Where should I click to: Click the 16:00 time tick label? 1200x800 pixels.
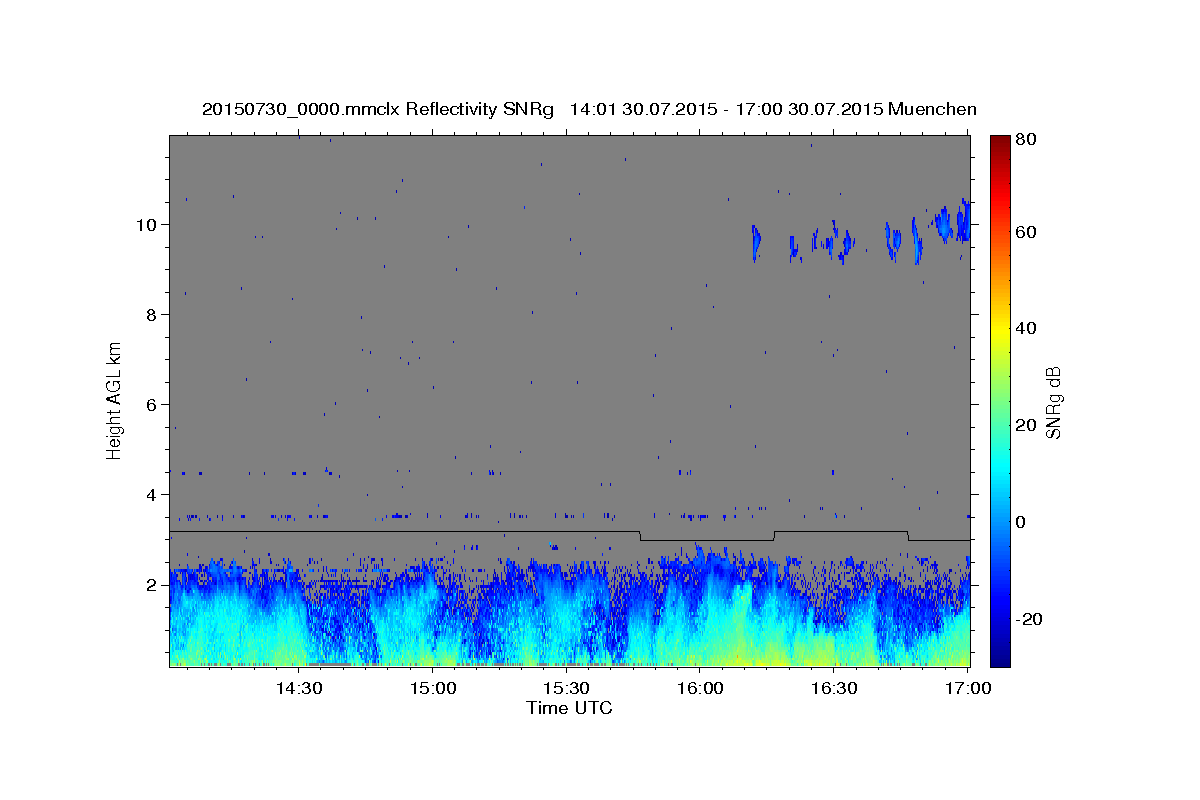coord(699,688)
